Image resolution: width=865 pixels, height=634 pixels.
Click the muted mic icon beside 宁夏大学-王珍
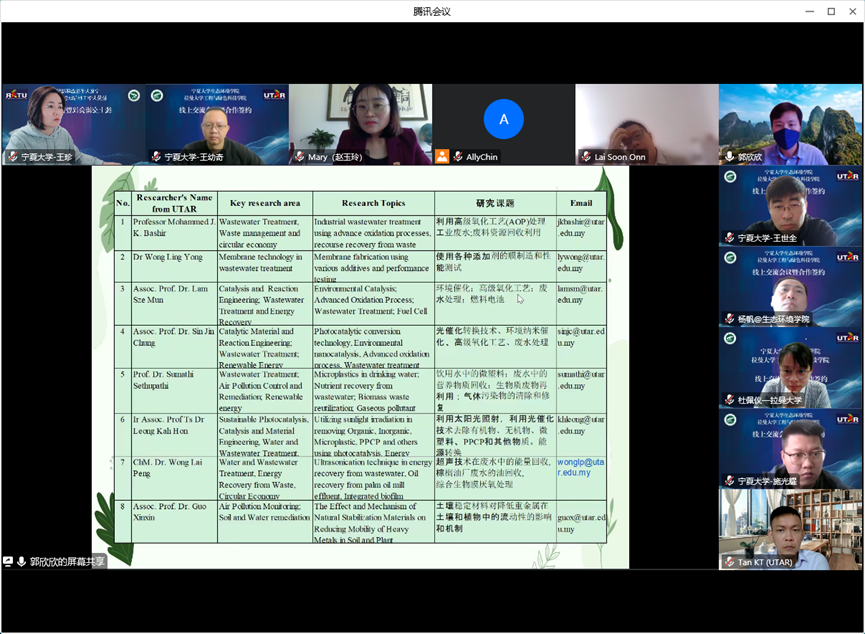pos(12,157)
